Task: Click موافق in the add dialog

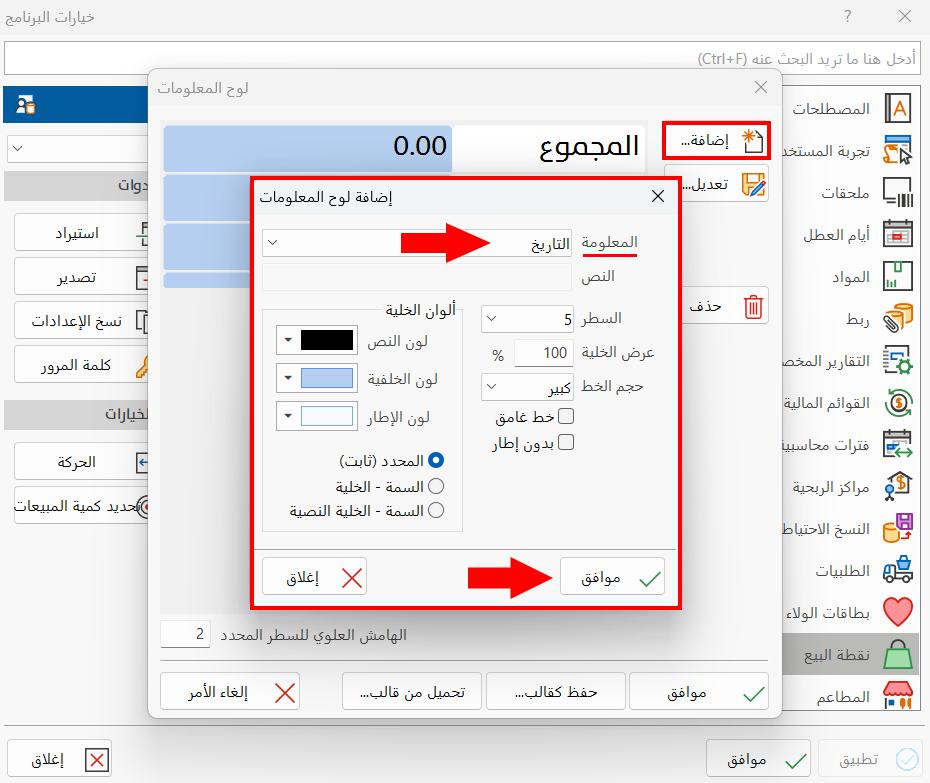Action: click(x=612, y=575)
